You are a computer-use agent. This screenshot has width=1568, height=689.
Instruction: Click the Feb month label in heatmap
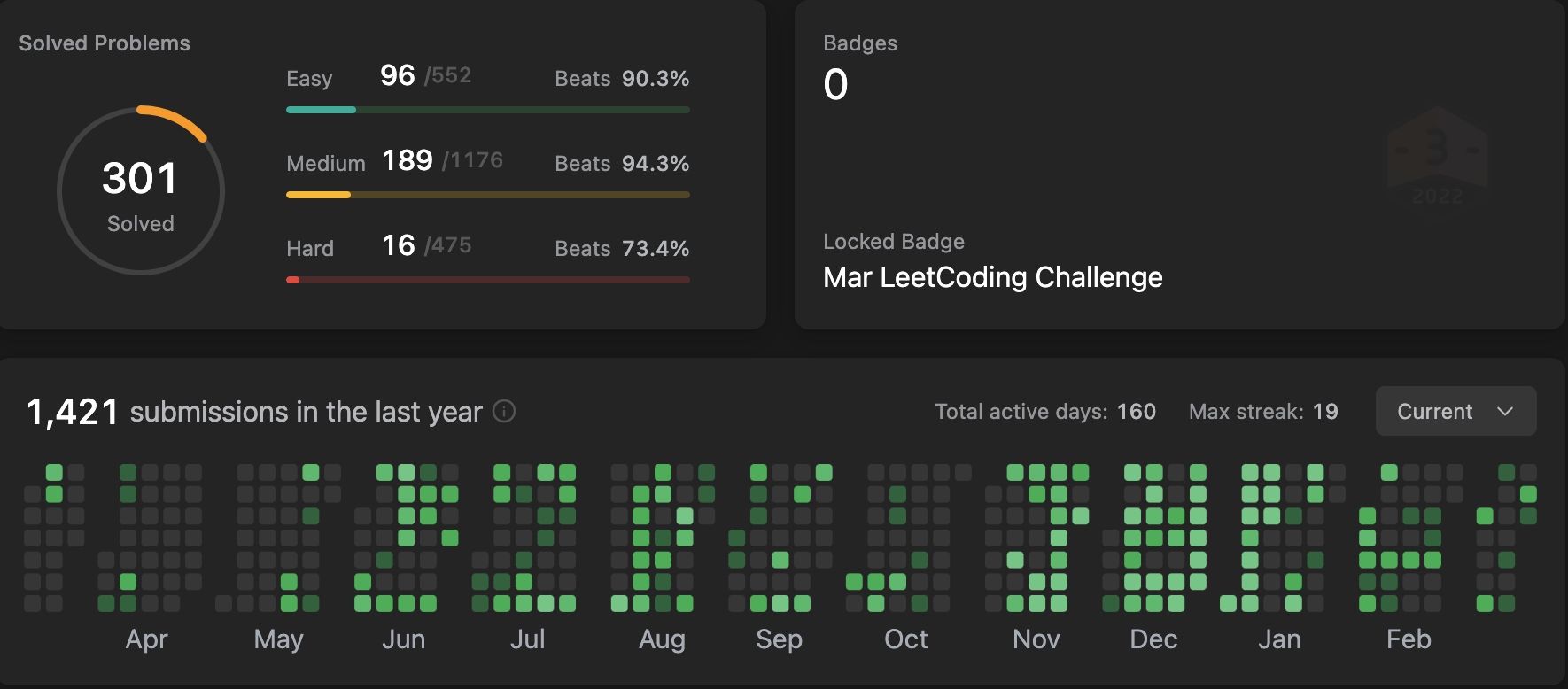[1408, 639]
